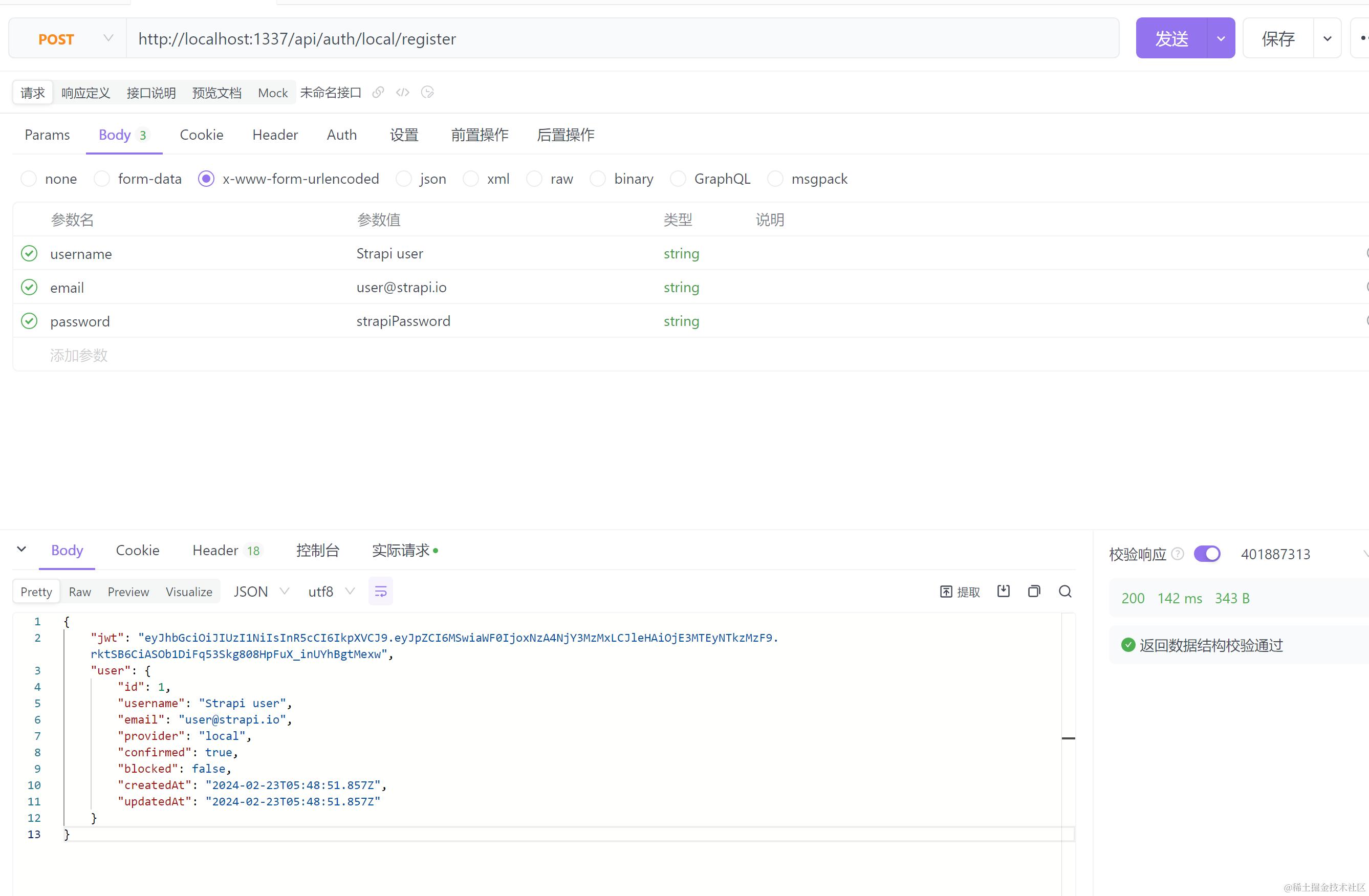Select the json body type radio

click(x=404, y=179)
